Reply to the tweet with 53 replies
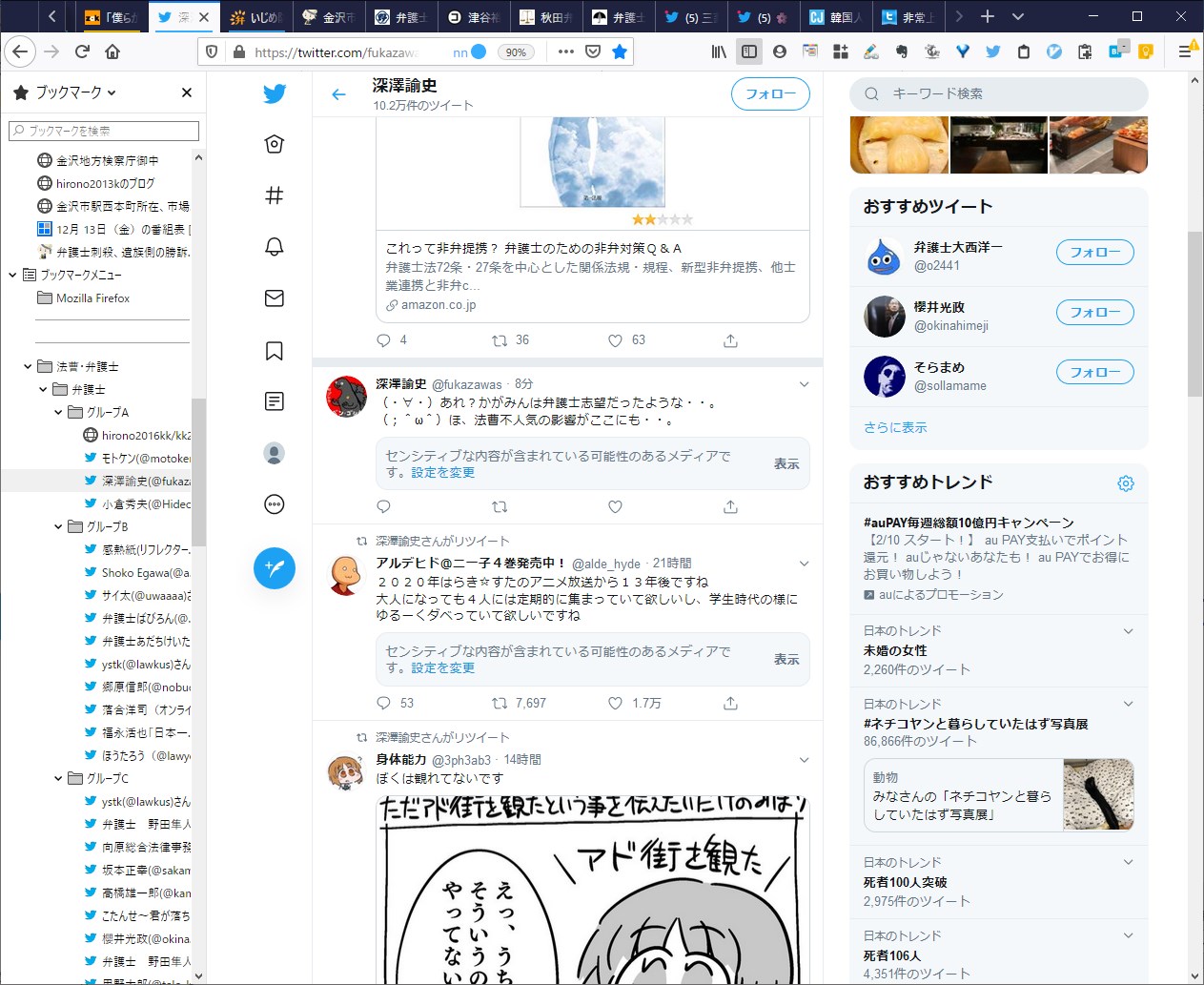 click(384, 703)
